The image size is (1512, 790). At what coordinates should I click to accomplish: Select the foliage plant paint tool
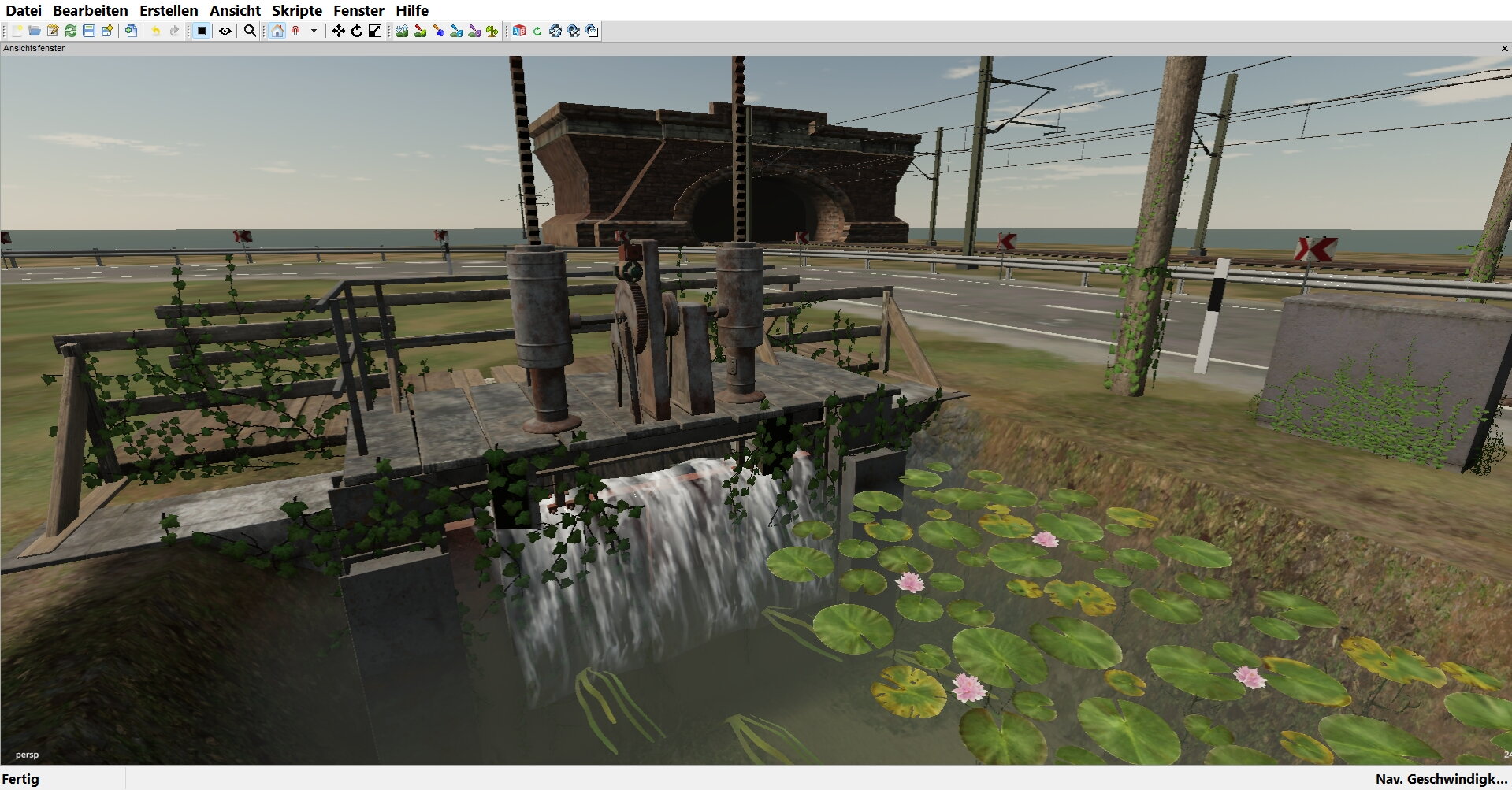[492, 31]
